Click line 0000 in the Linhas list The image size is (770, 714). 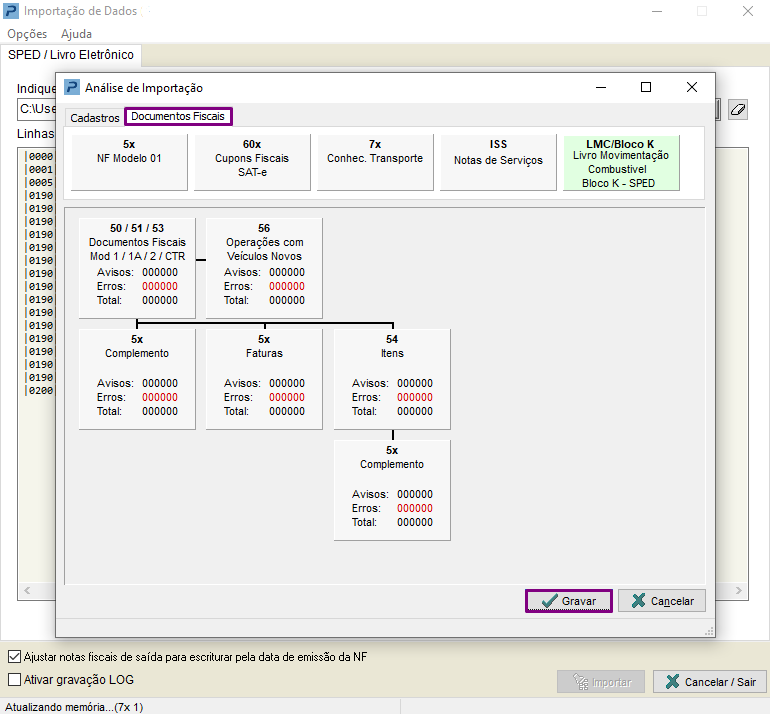tap(40, 157)
